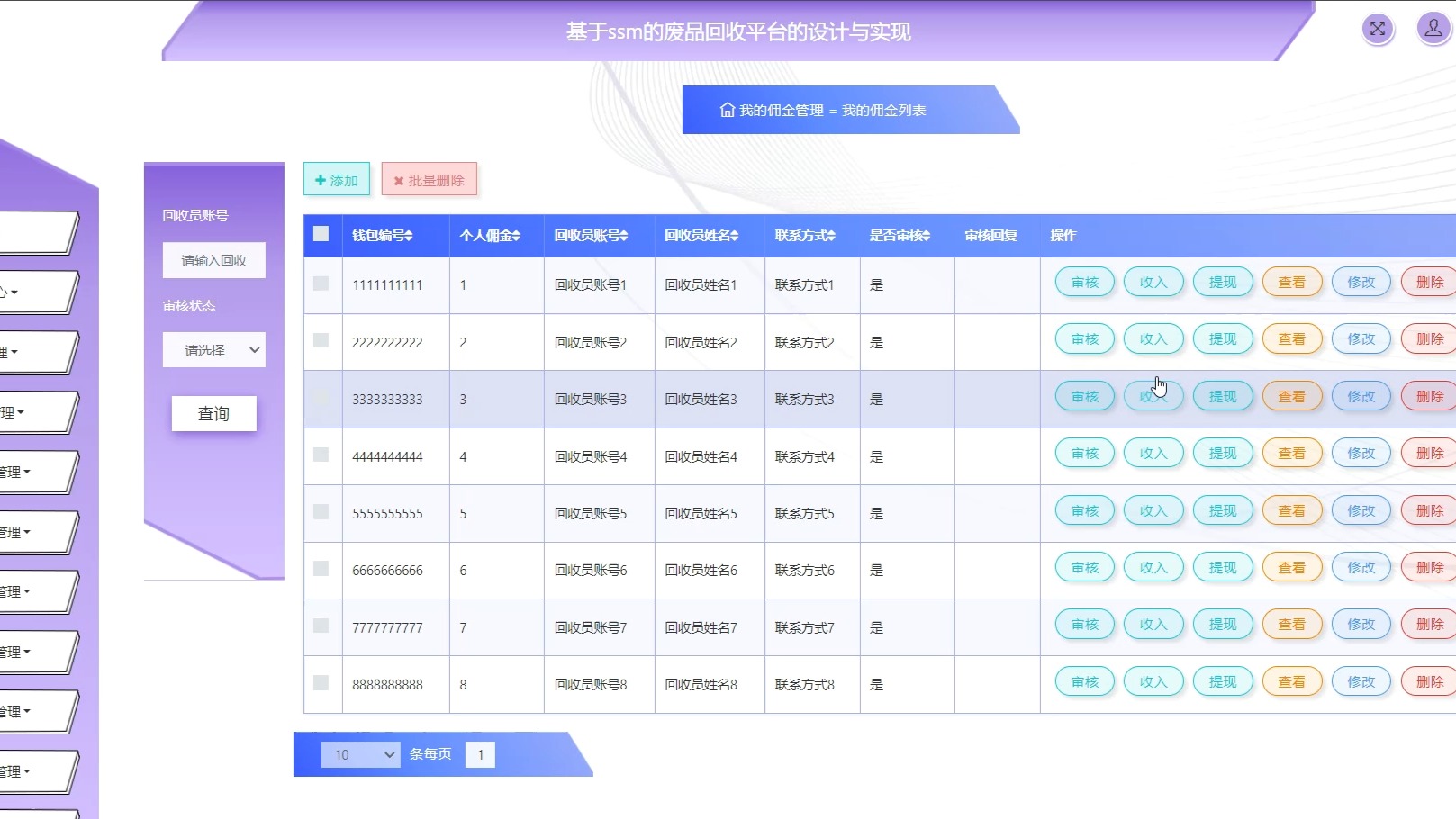
Task: Check the row 5555555555 checkbox
Action: coord(321,511)
